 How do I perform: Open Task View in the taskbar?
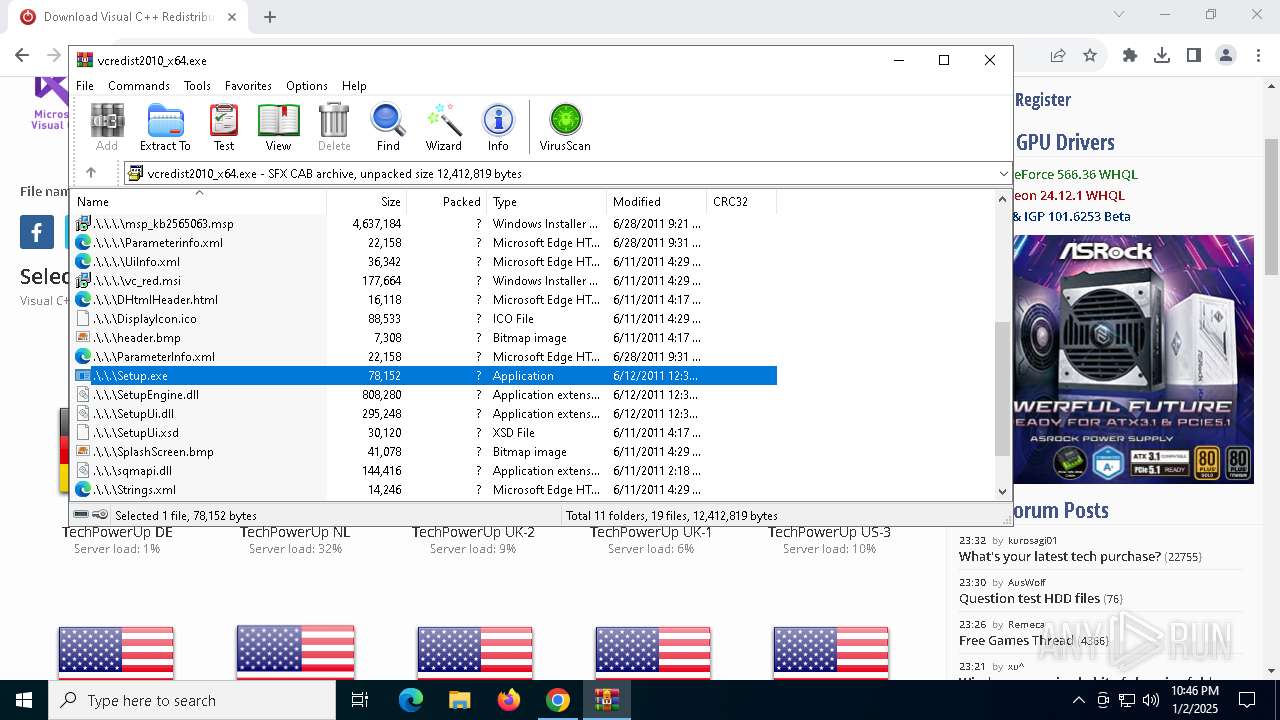pos(360,700)
